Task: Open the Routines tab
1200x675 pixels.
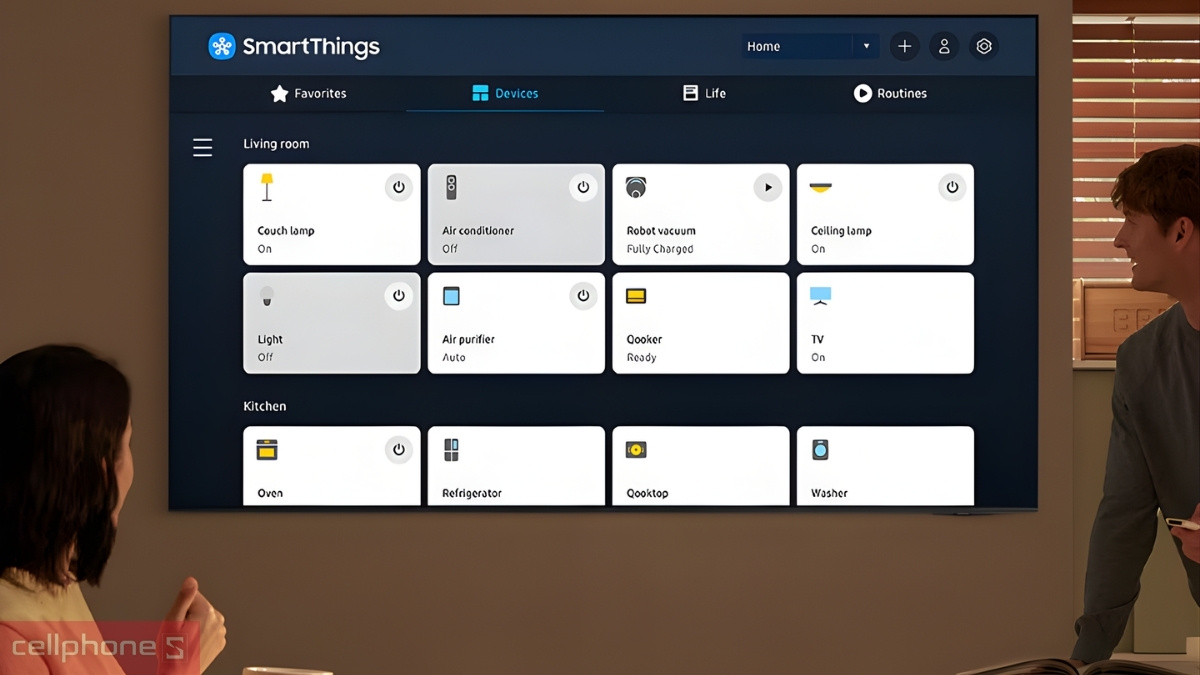Action: click(890, 93)
